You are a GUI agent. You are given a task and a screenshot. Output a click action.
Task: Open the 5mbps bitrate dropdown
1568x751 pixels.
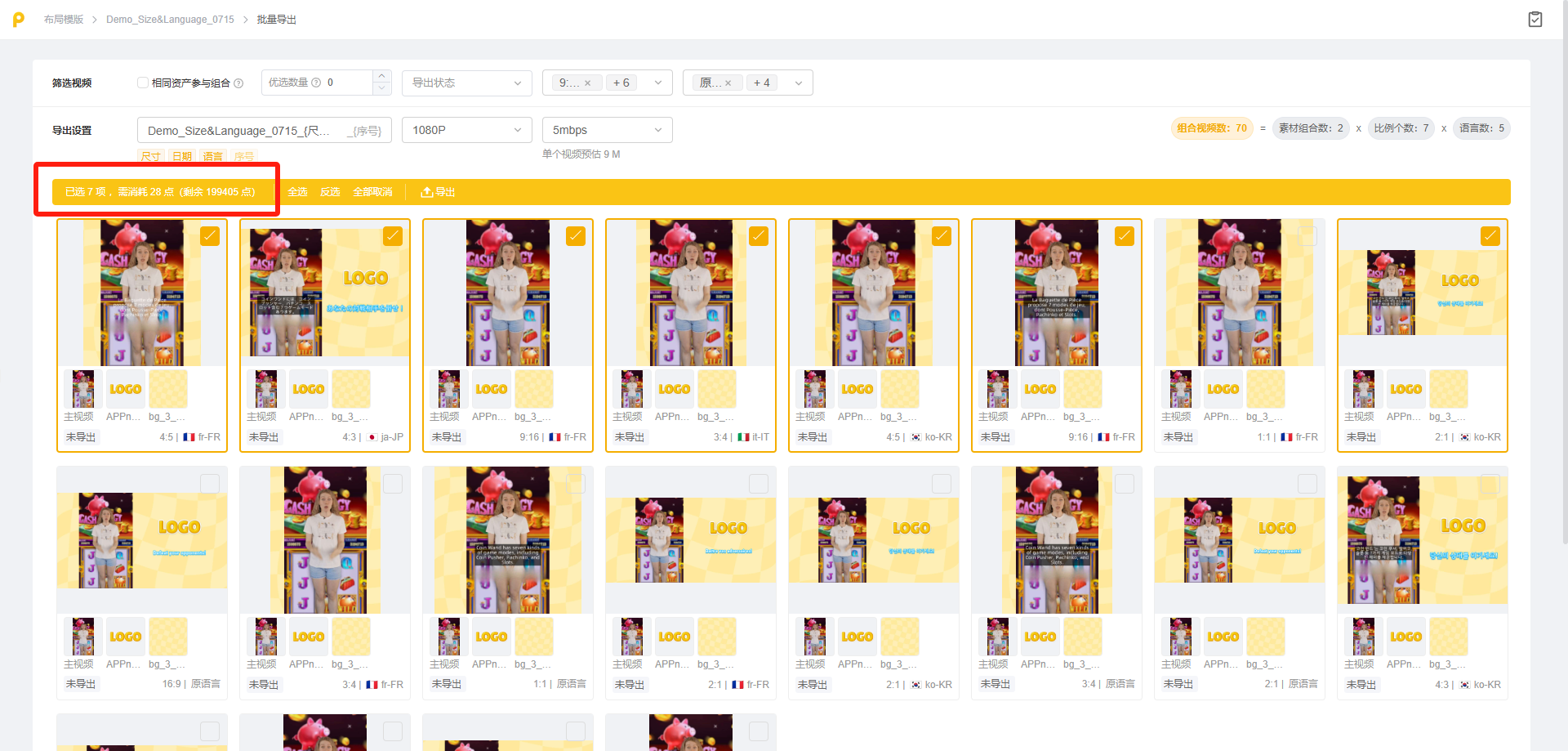coord(608,130)
